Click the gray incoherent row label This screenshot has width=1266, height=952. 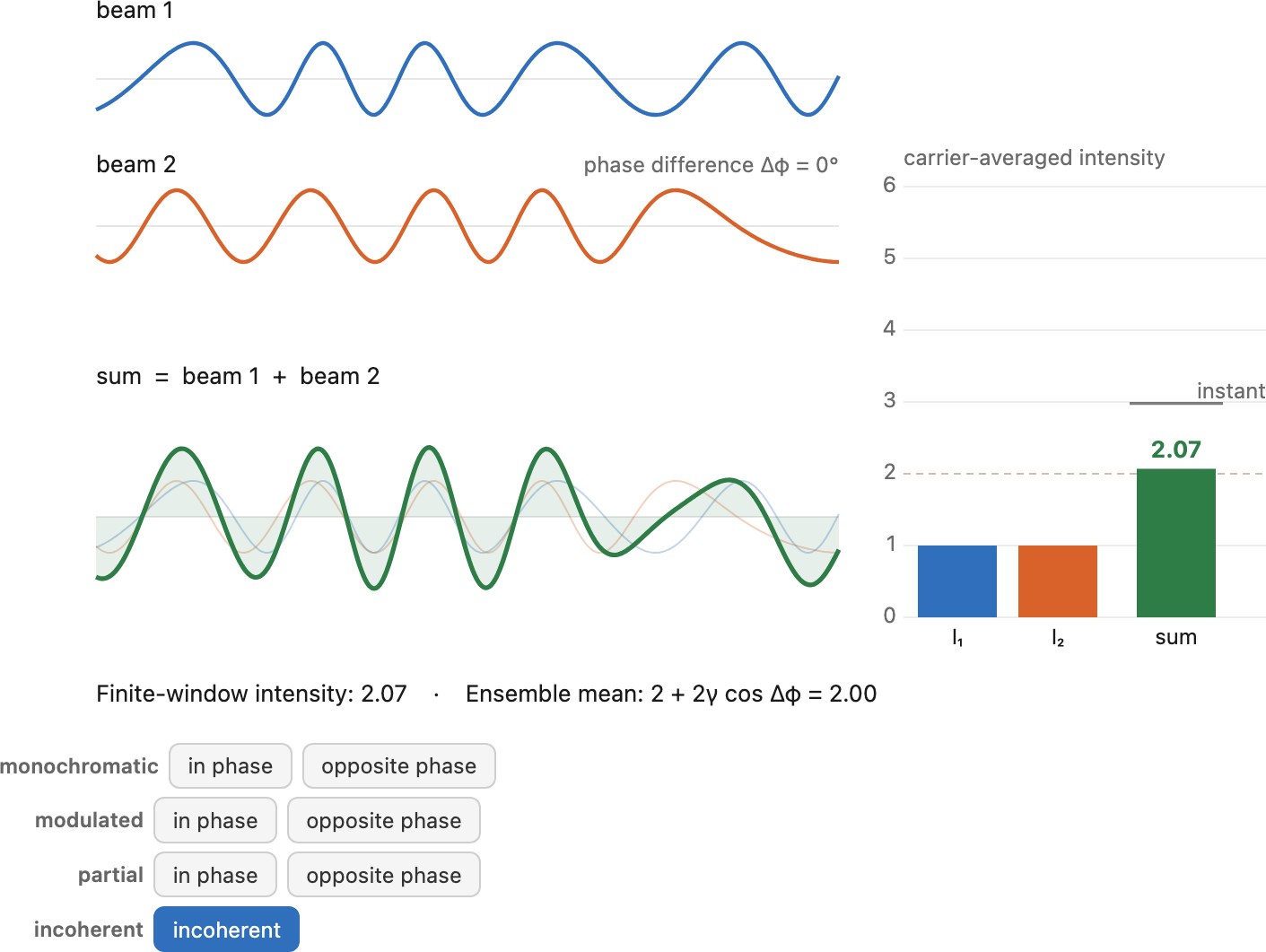[x=88, y=930]
